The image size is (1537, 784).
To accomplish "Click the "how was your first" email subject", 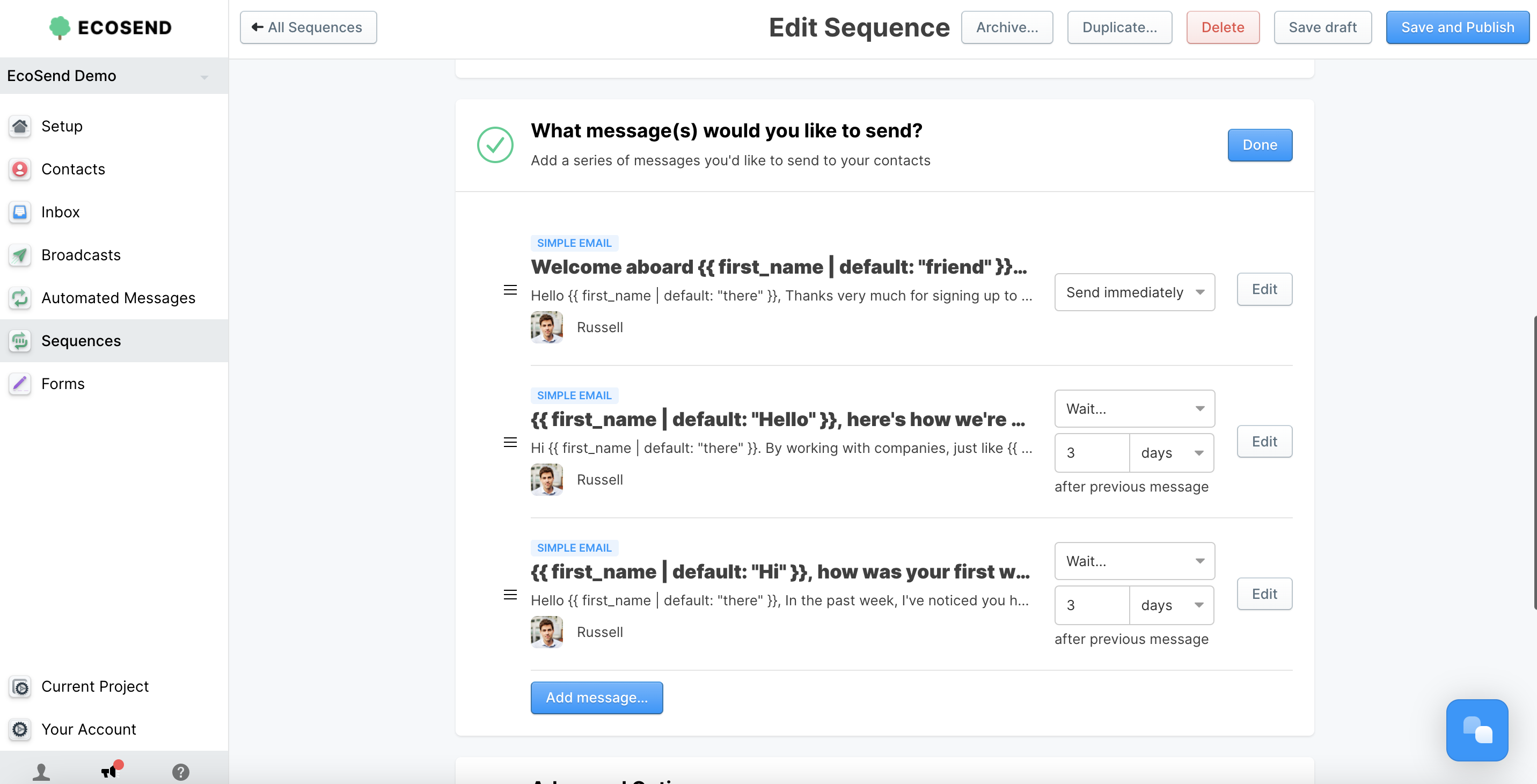I will tap(780, 571).
